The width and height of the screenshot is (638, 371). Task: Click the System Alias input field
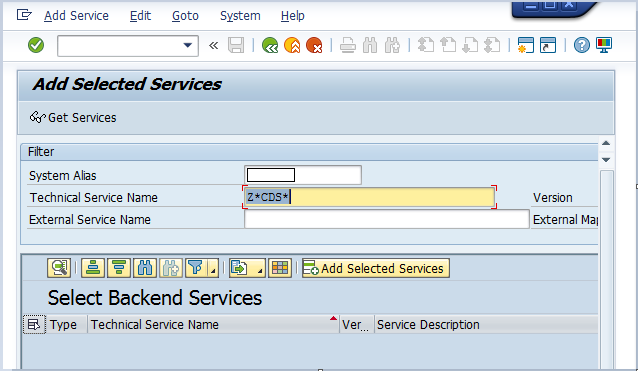point(303,175)
